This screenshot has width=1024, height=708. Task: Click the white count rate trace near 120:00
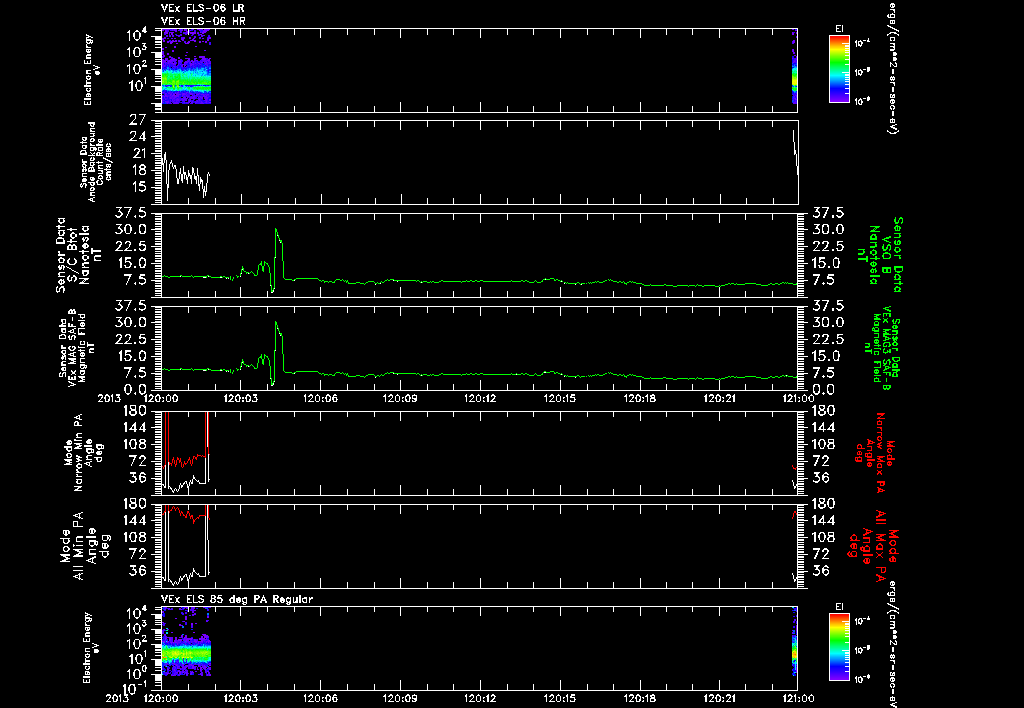[x=186, y=175]
